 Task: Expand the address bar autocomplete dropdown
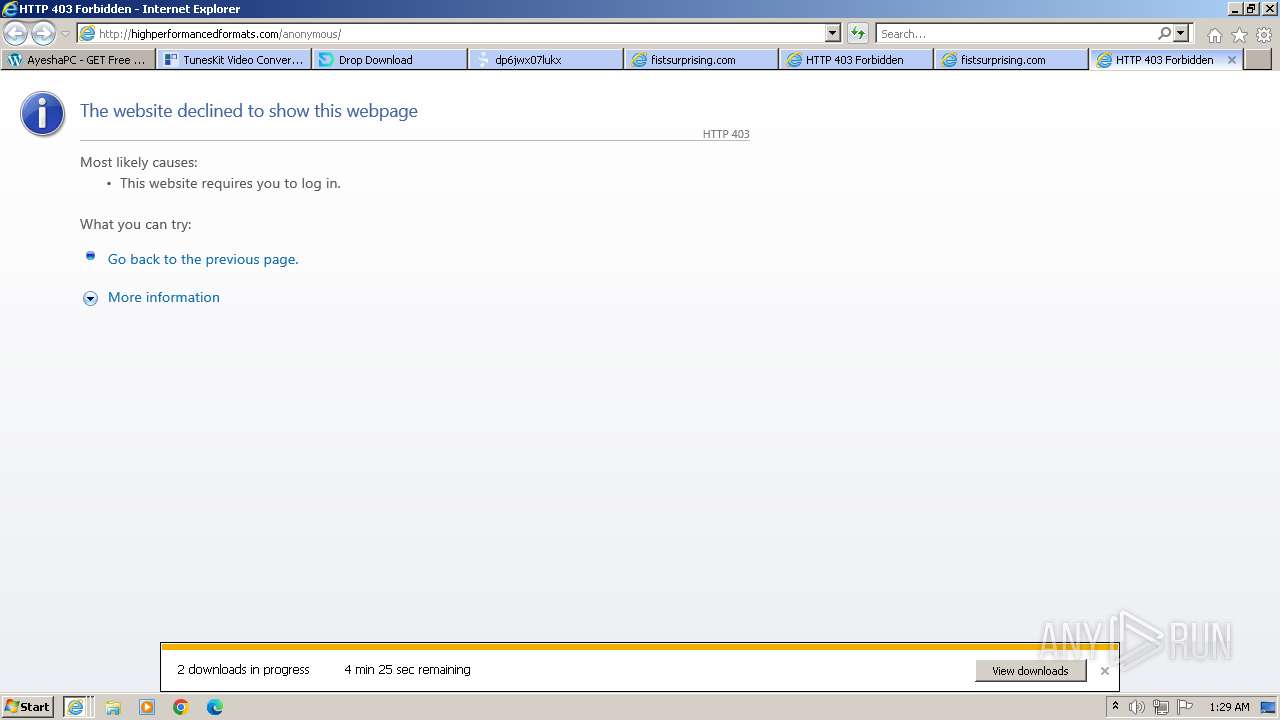(833, 33)
